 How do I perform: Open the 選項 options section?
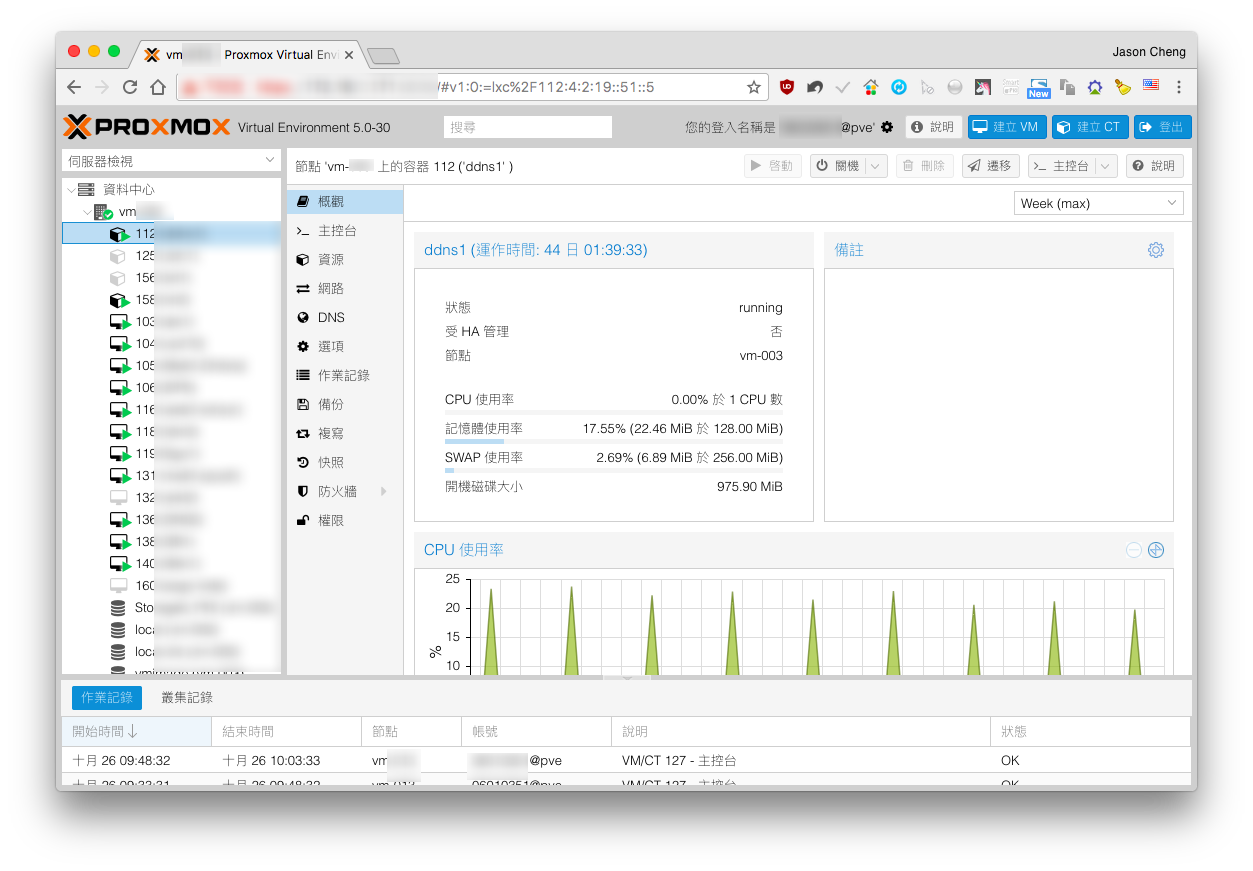345,346
